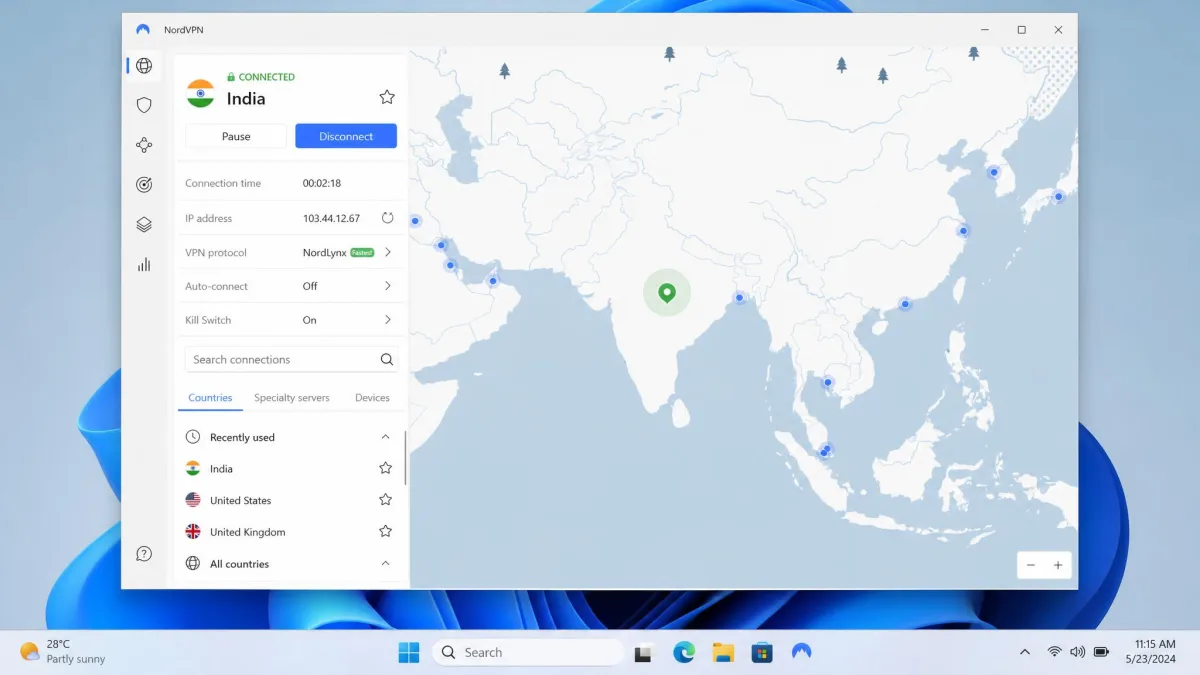Switch to Devices tab

[372, 398]
